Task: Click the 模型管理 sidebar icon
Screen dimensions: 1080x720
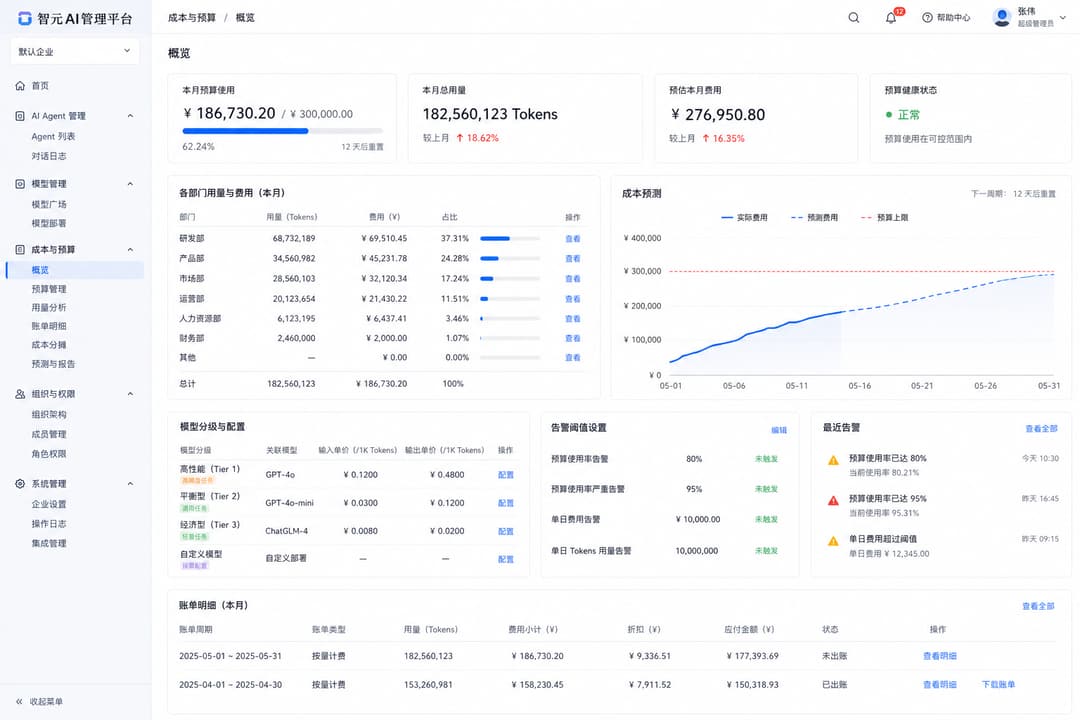Action: pyautogui.click(x=20, y=184)
